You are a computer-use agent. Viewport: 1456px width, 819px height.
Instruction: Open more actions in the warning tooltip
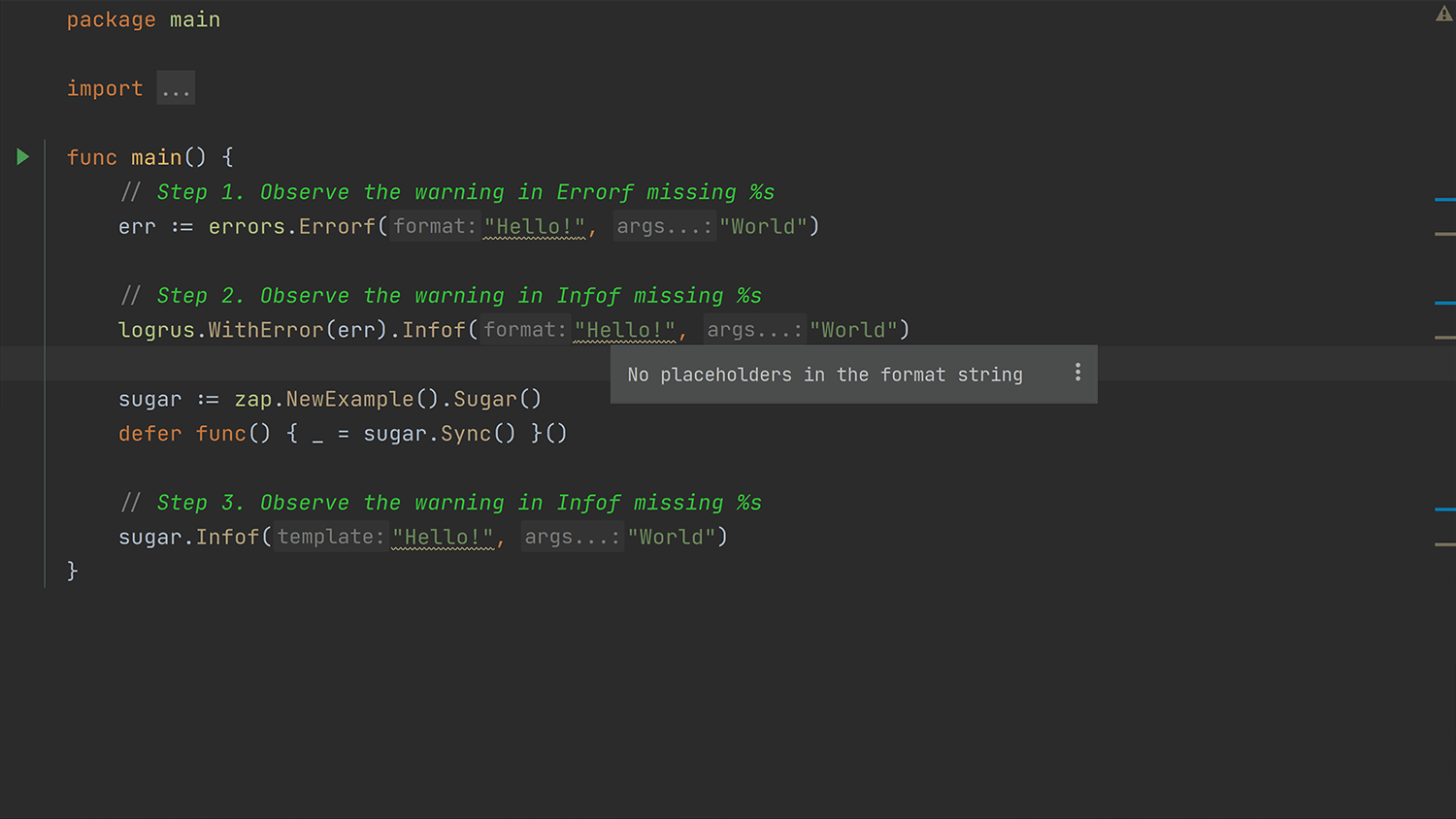[x=1077, y=373]
